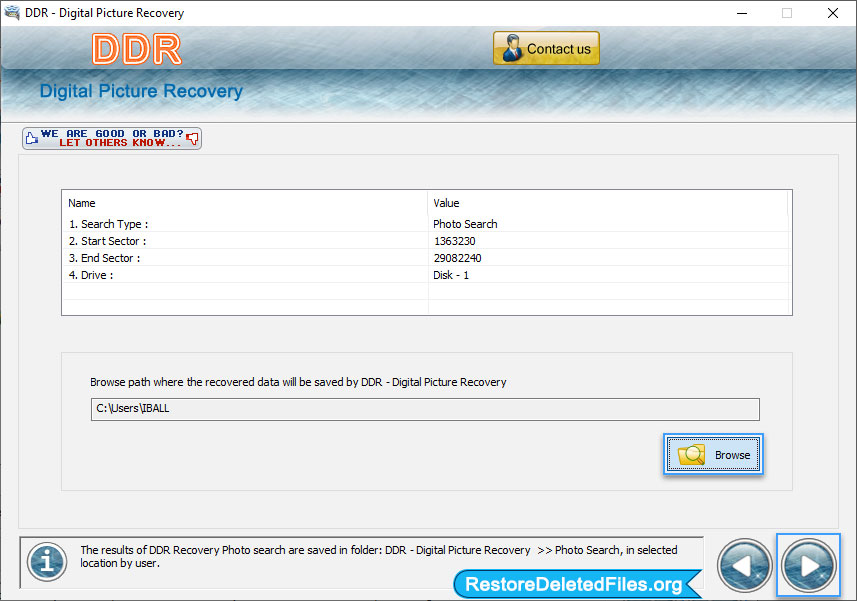This screenshot has height=601, width=857.
Task: Select the 'Drive' row name
Action: 91,275
